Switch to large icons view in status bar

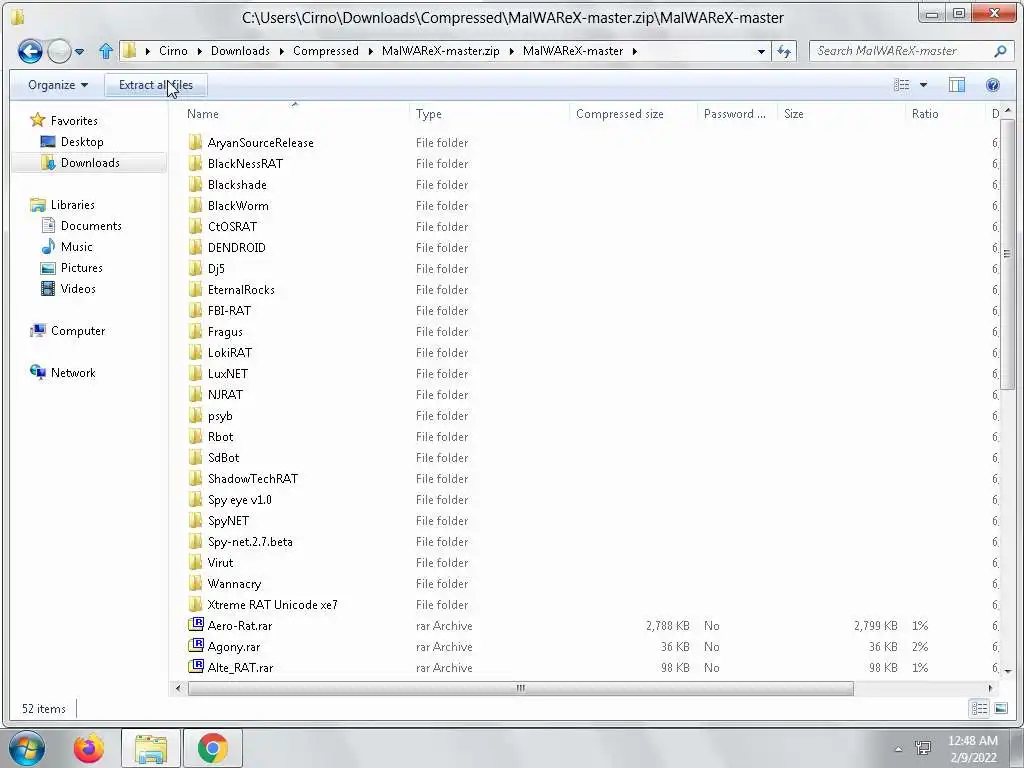pyautogui.click(x=1000, y=709)
